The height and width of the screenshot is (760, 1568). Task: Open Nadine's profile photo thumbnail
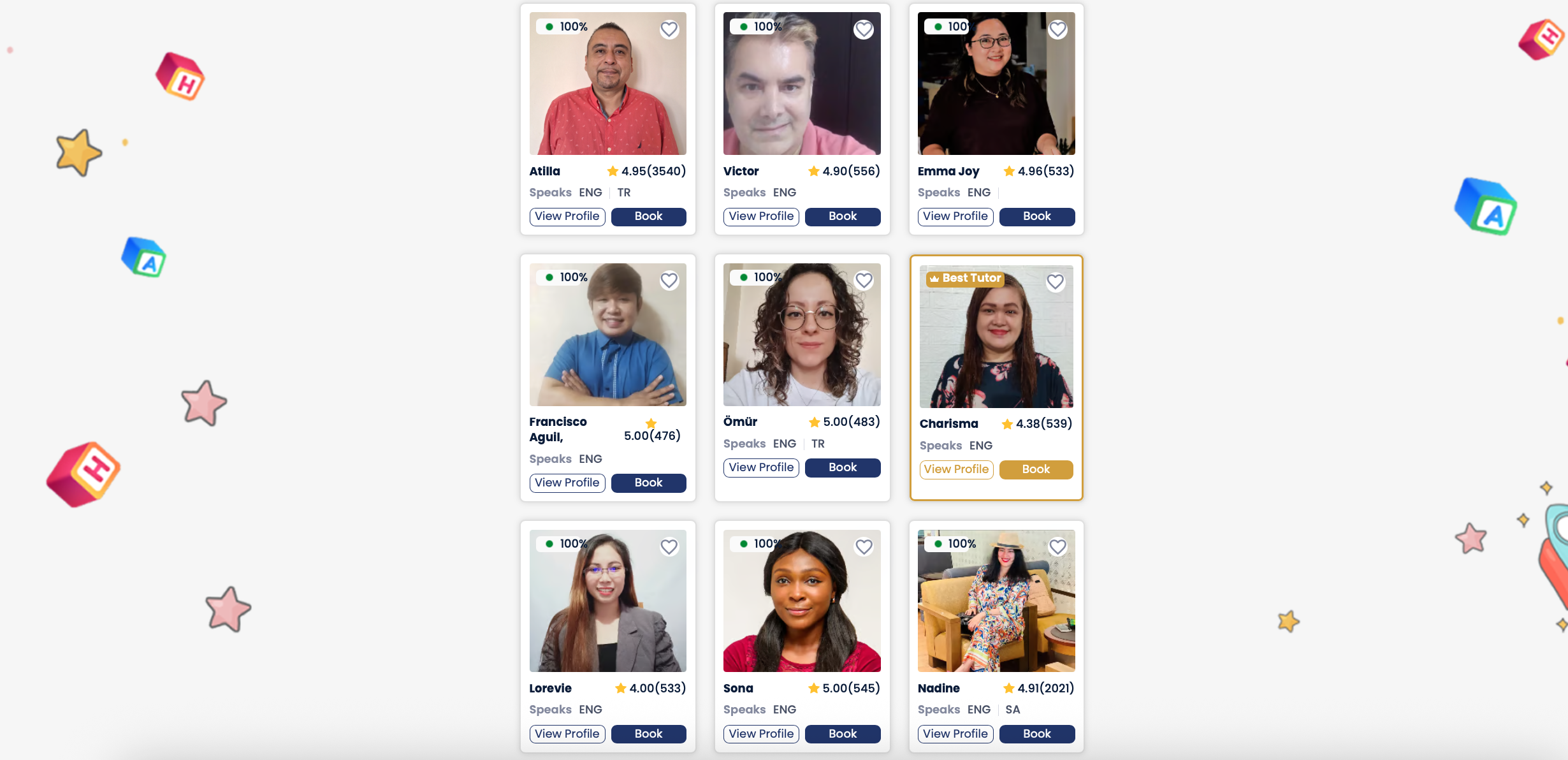[x=996, y=601]
